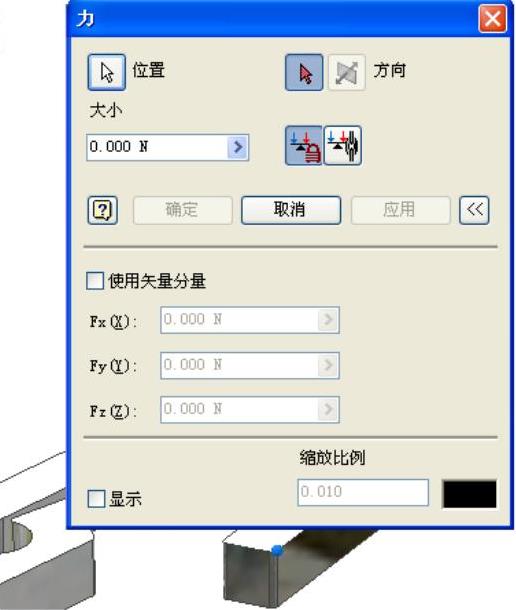
Task: Select the 位置 location picker arrow
Action: [107, 72]
